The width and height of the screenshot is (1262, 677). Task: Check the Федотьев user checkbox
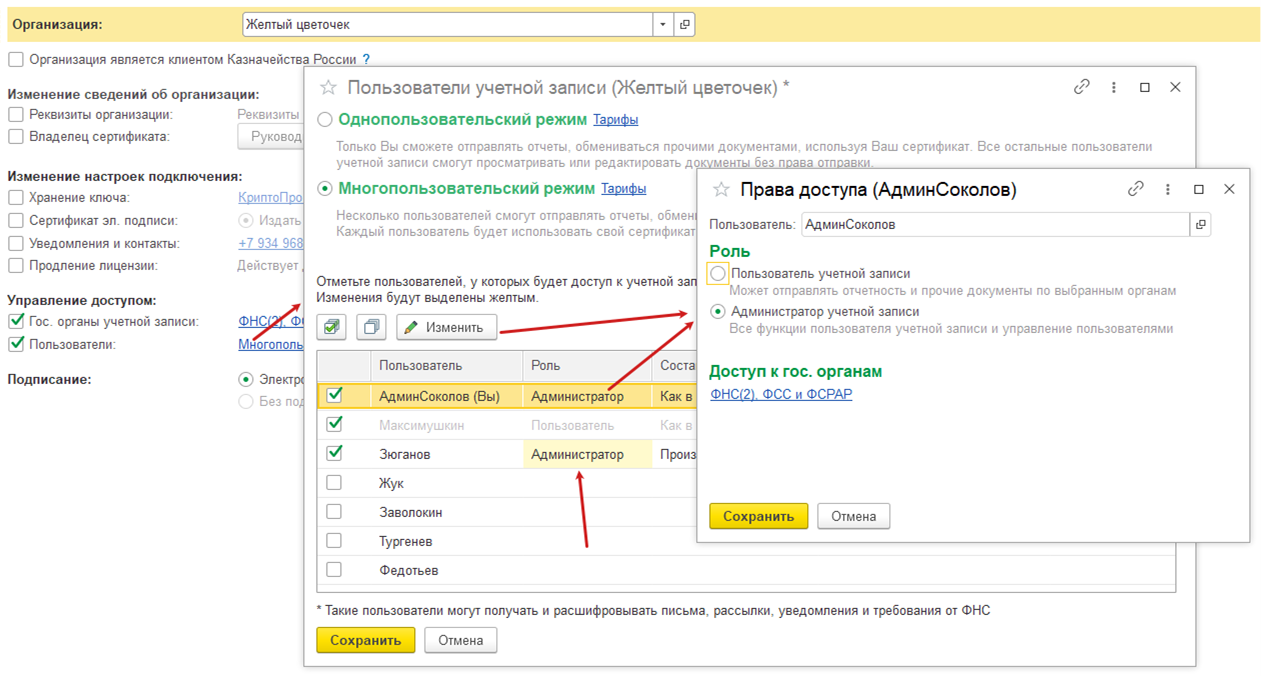[334, 569]
